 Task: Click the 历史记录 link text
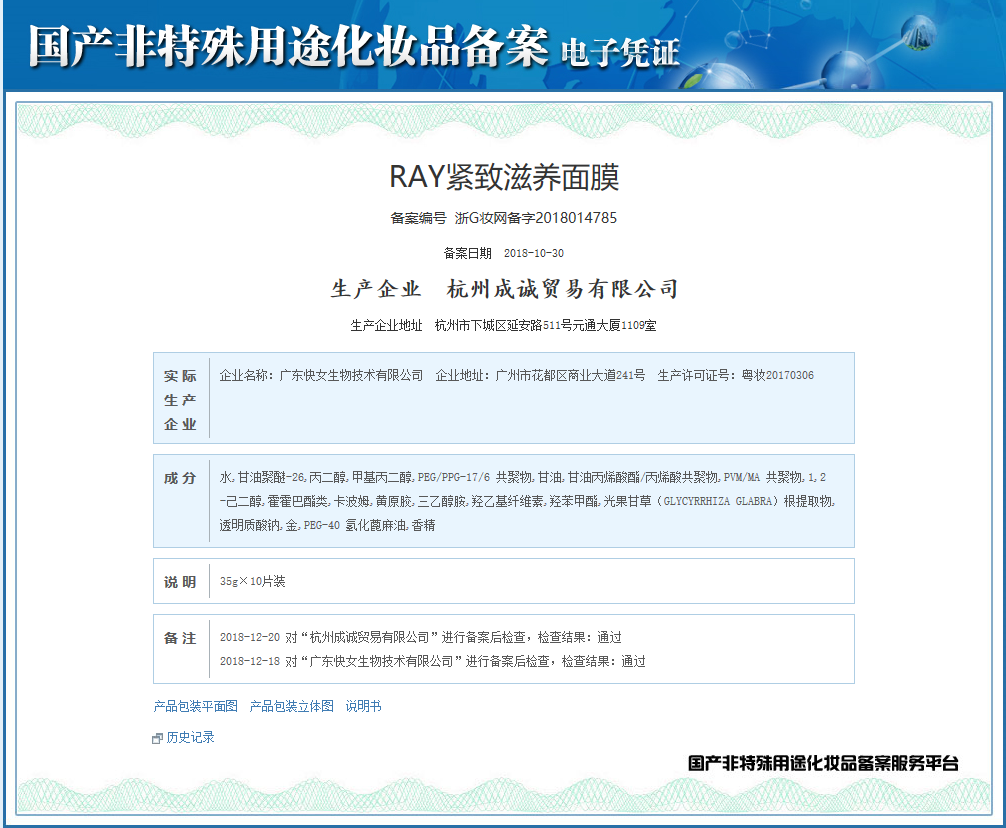pos(191,738)
